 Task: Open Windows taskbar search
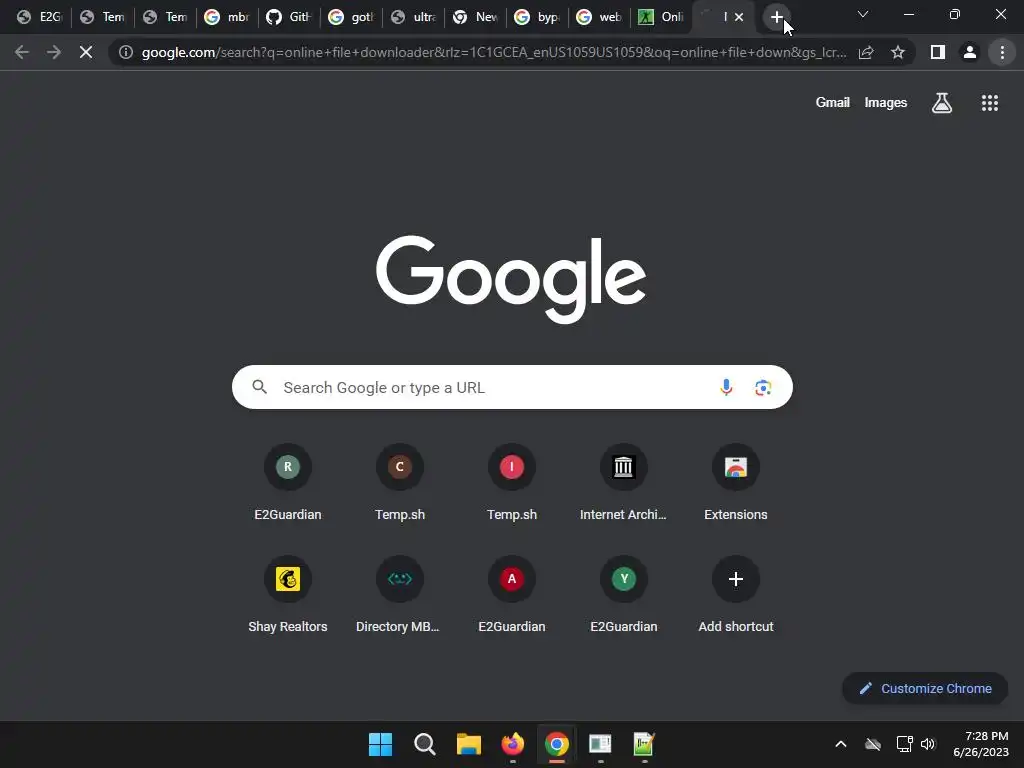tap(424, 744)
